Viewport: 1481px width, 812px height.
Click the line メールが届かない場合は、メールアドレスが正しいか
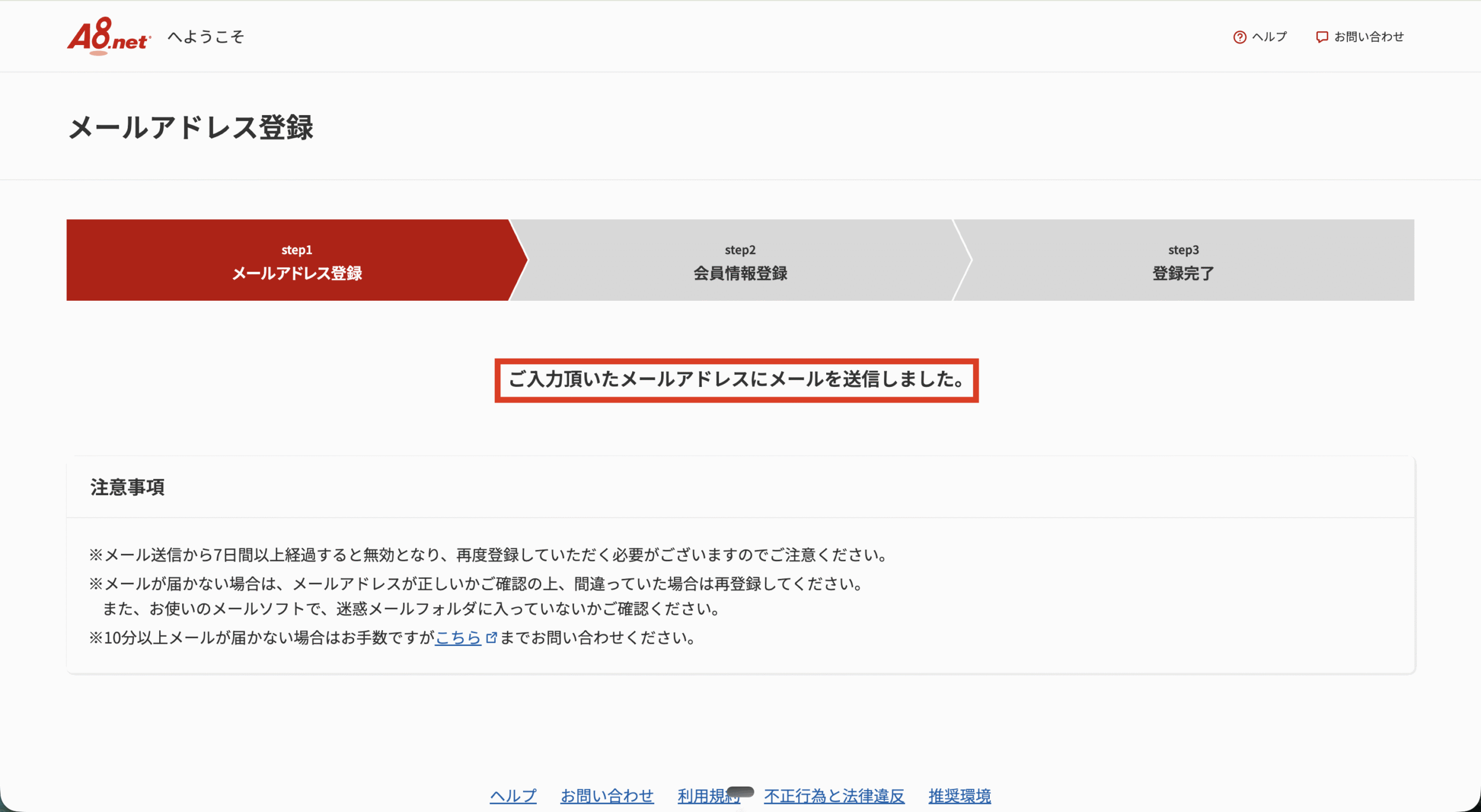[x=476, y=584]
